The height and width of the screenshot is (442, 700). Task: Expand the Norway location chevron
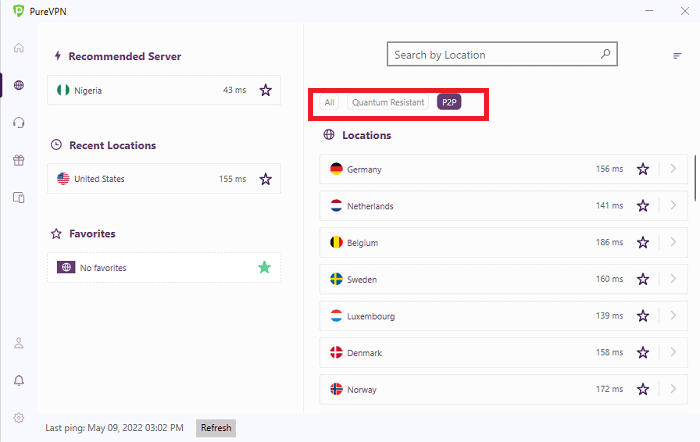pos(673,389)
